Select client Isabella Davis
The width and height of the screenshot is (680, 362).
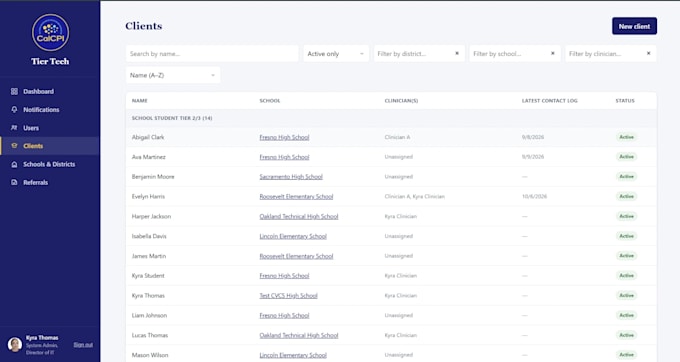[149, 236]
